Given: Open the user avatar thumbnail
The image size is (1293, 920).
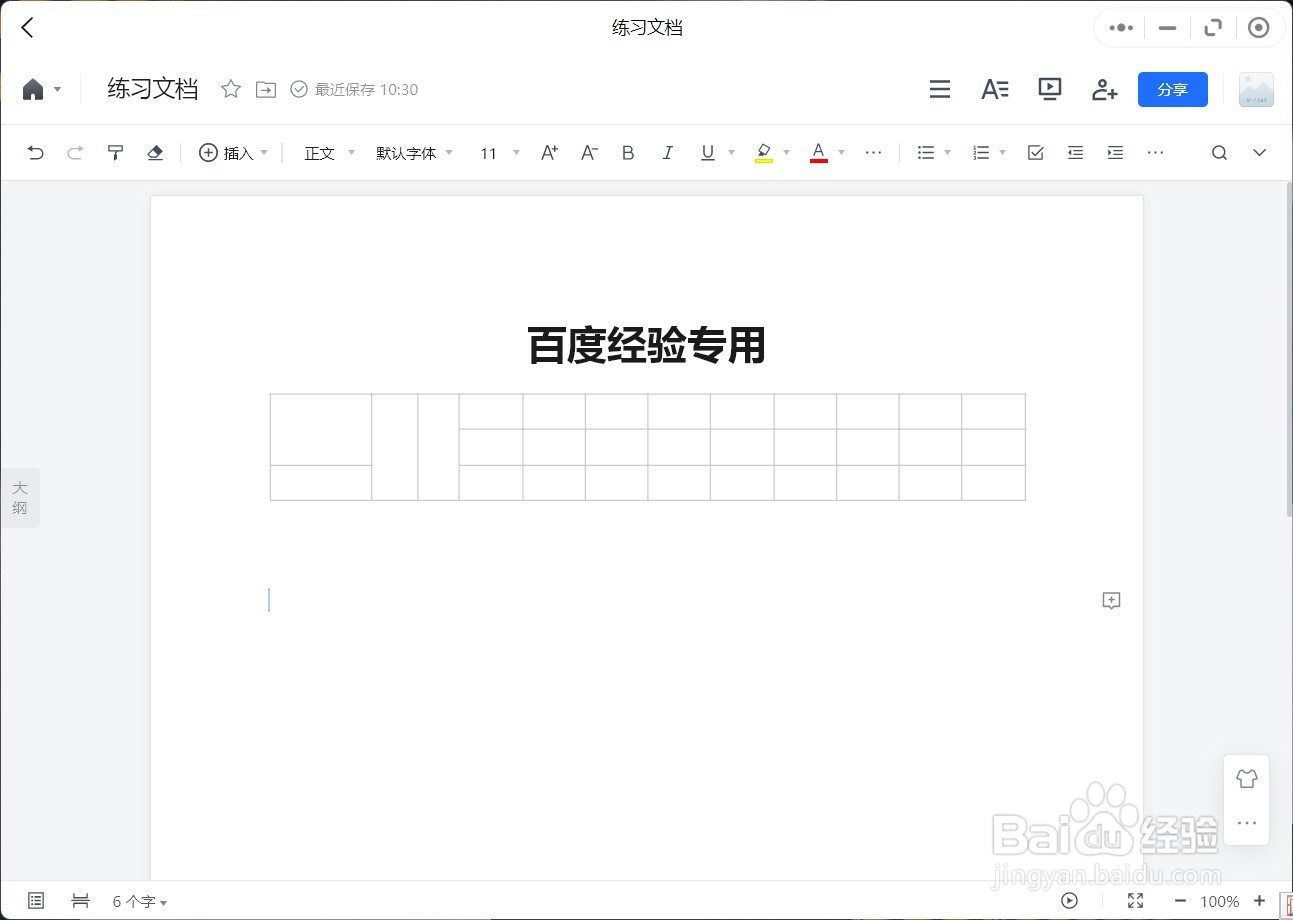Looking at the screenshot, I should pyautogui.click(x=1256, y=89).
